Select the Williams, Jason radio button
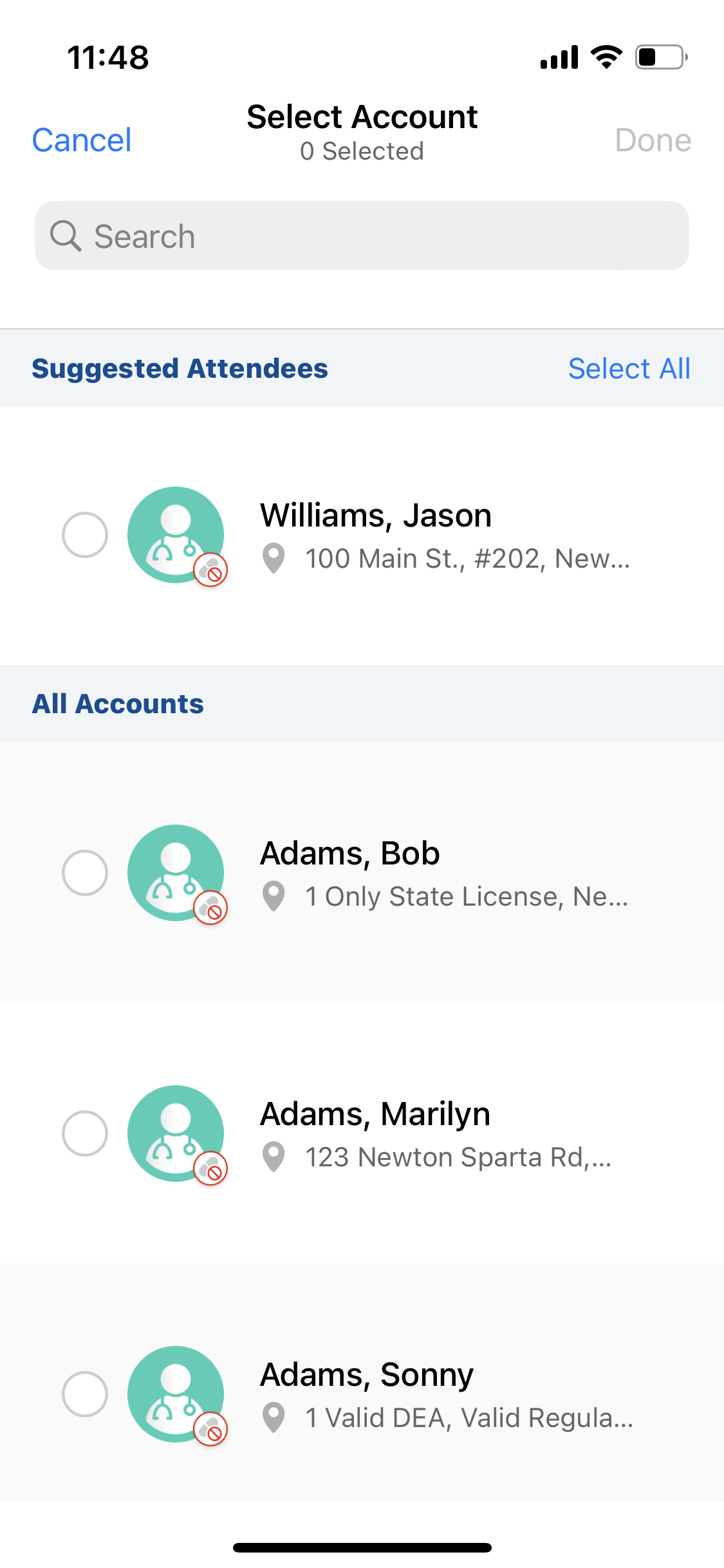Viewport: 724px width, 1568px height. [84, 534]
